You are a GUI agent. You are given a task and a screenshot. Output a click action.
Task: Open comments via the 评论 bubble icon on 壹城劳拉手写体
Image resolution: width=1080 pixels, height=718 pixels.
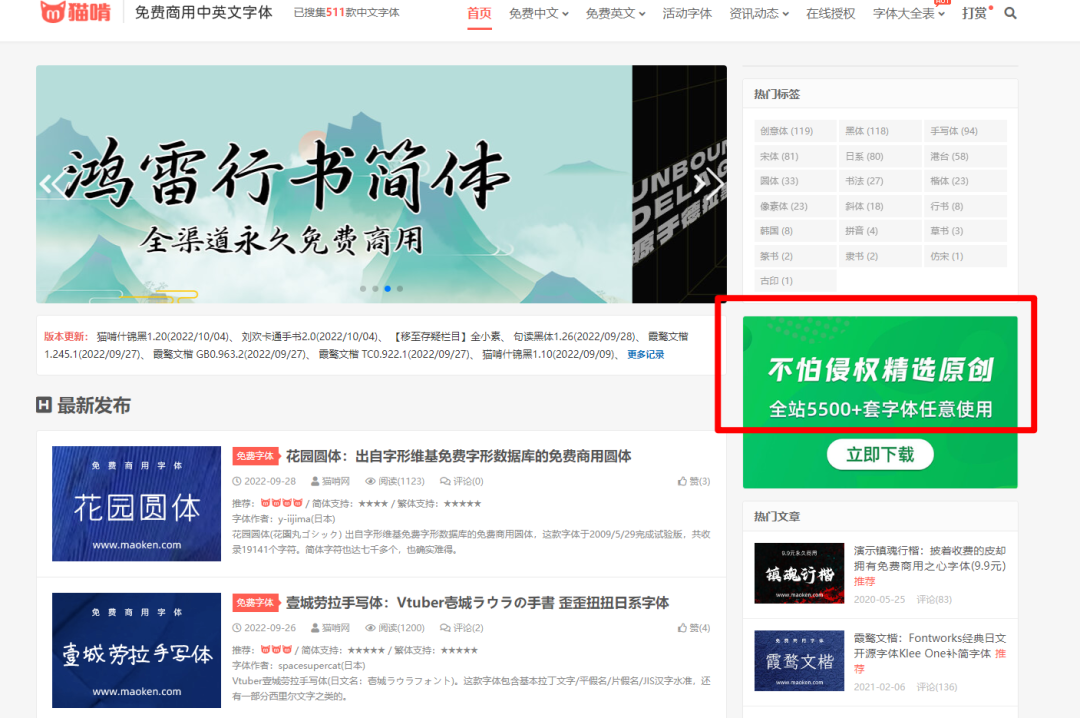point(445,627)
